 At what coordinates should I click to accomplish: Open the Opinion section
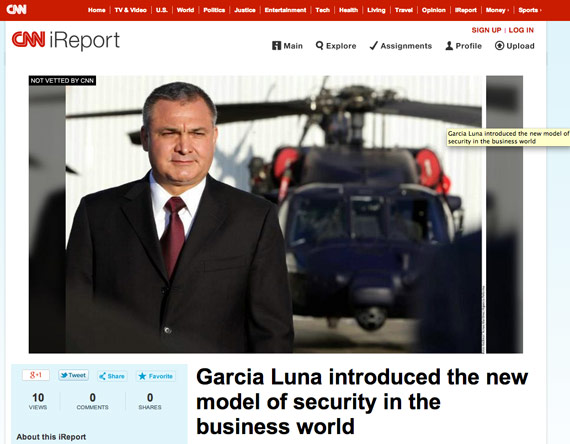[434, 10]
